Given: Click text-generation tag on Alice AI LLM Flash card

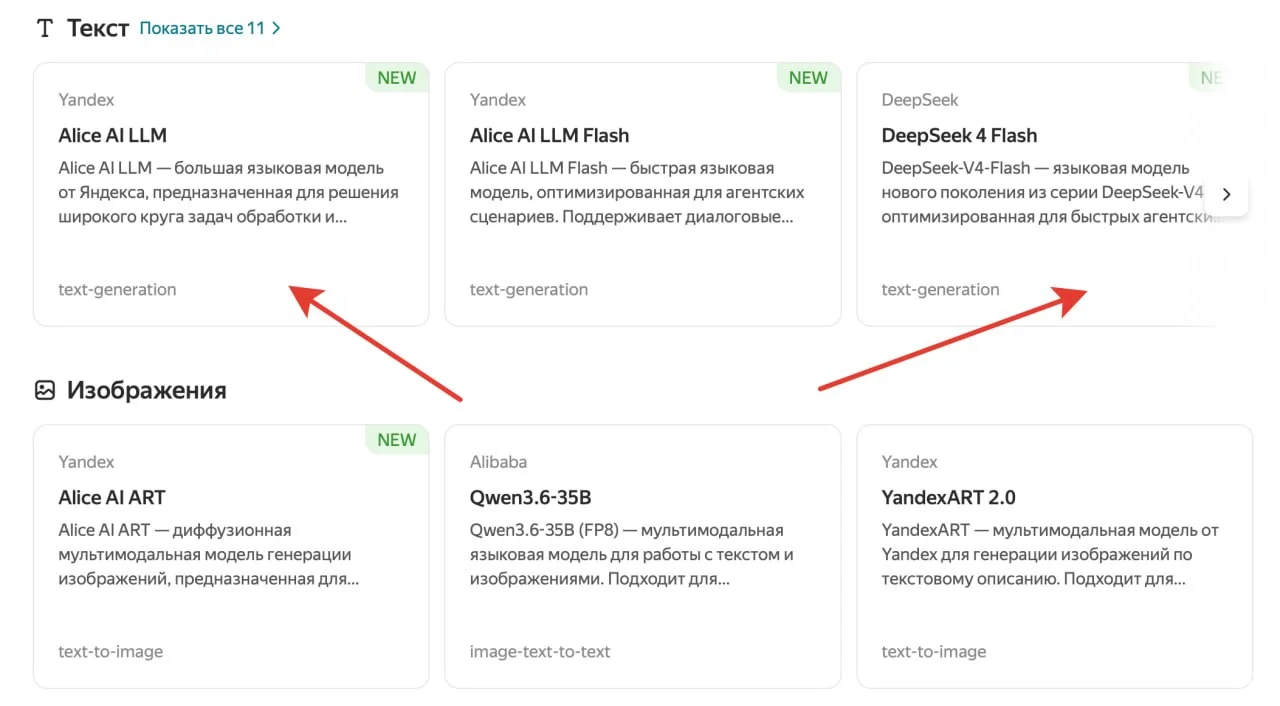Looking at the screenshot, I should 529,290.
